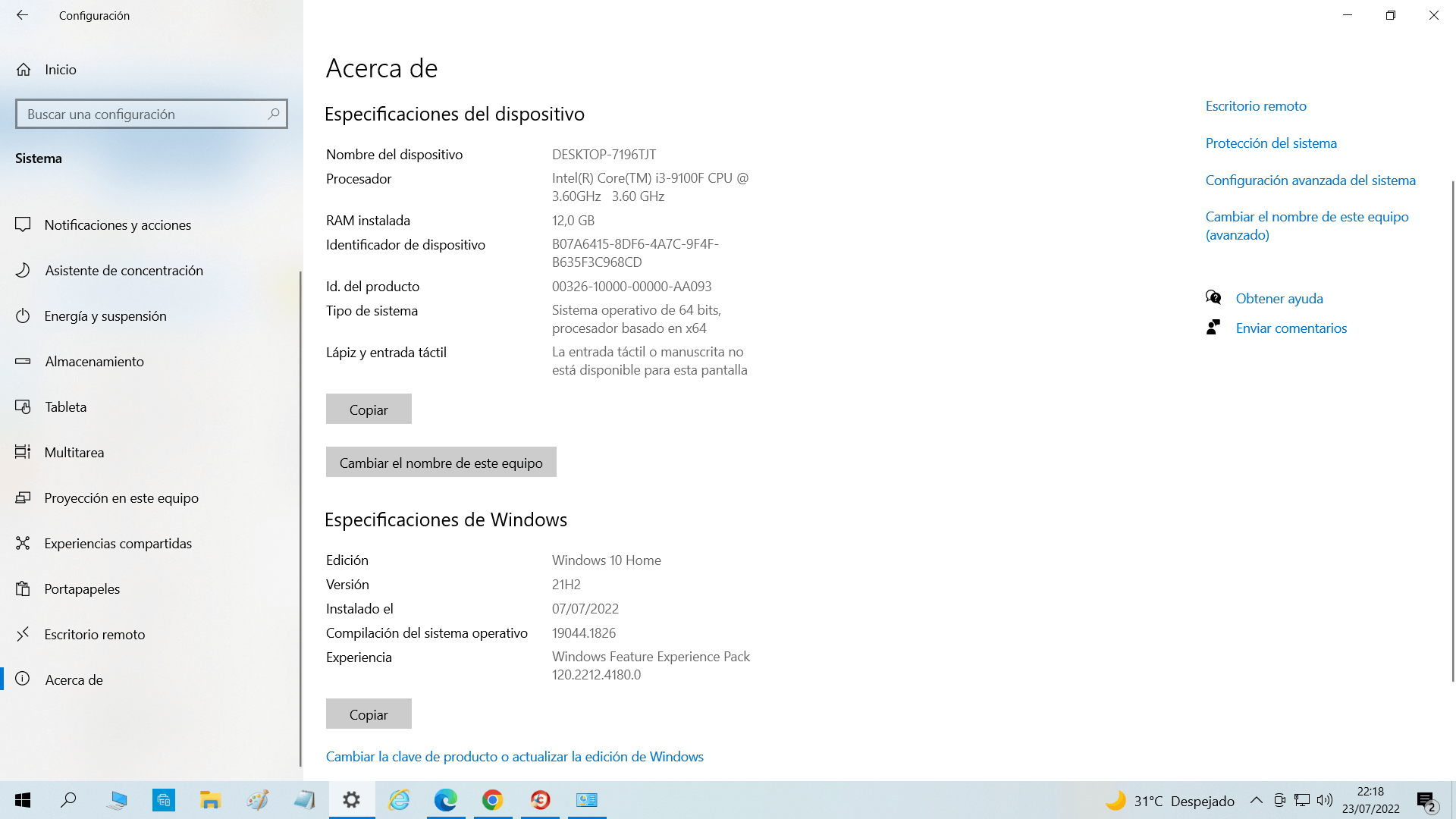Click the back arrow in Configuración
1456x819 pixels.
coord(22,15)
